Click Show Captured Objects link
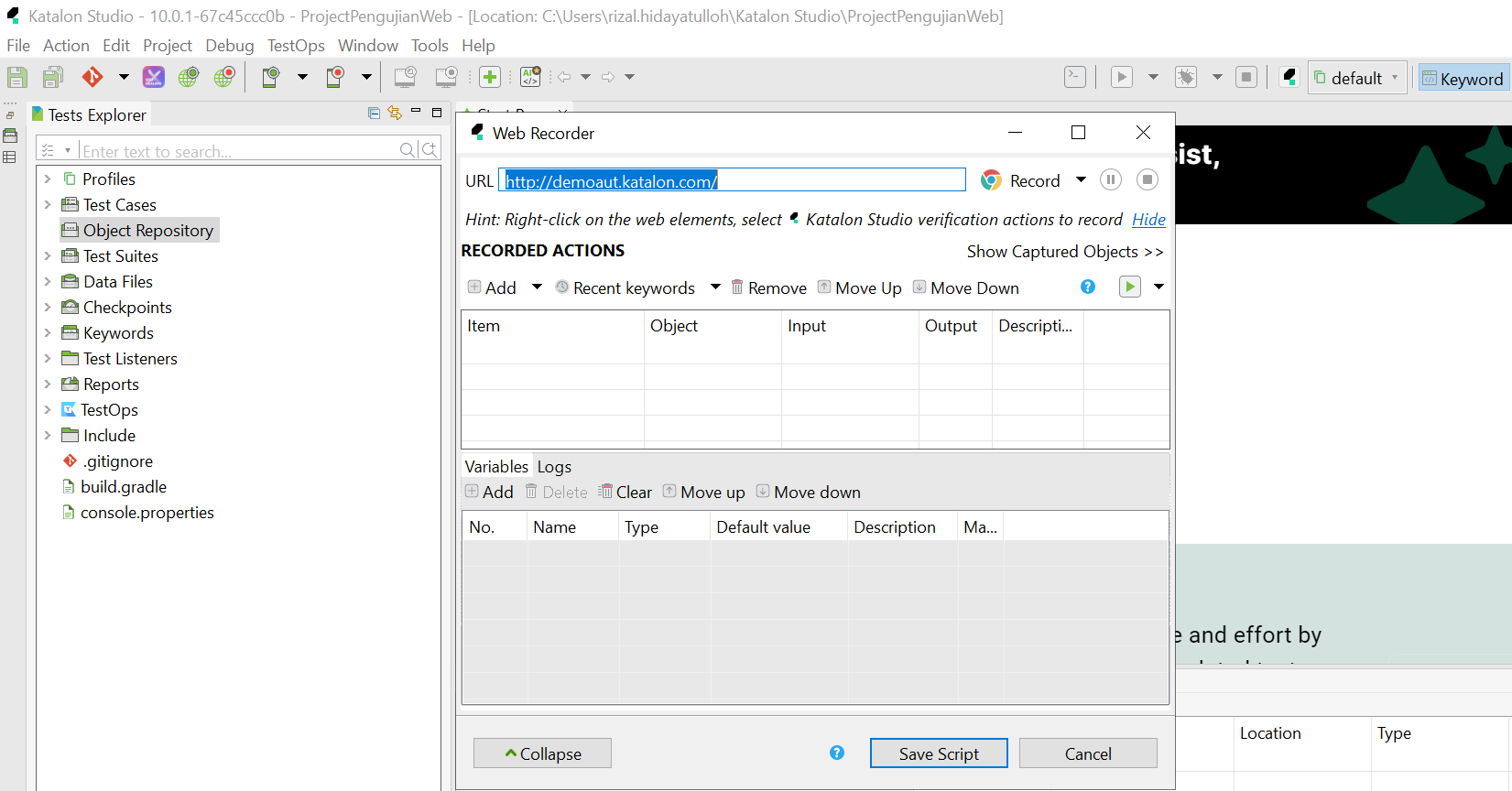Image resolution: width=1512 pixels, height=791 pixels. (1065, 252)
